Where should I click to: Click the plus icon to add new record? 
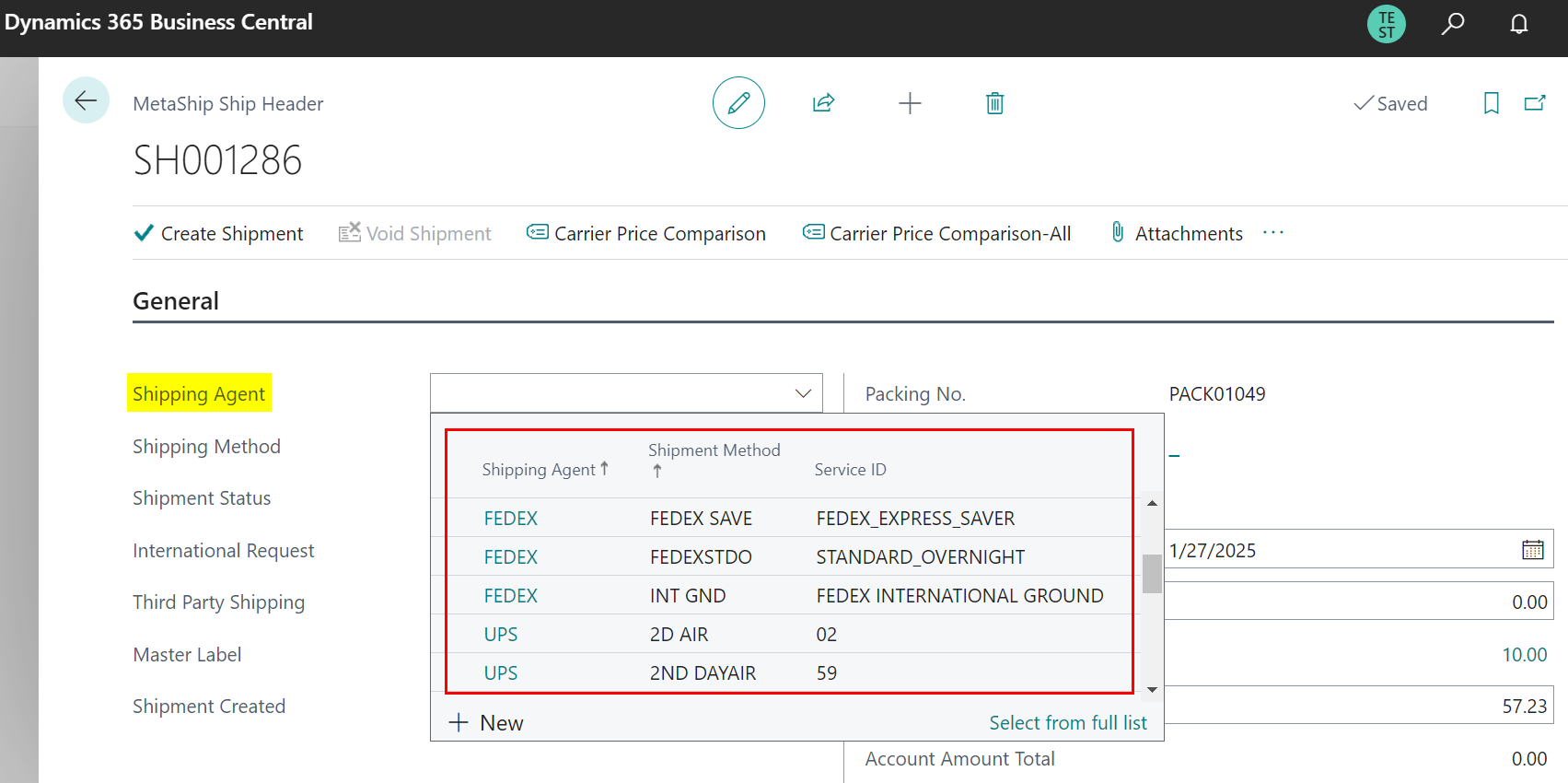coord(910,102)
